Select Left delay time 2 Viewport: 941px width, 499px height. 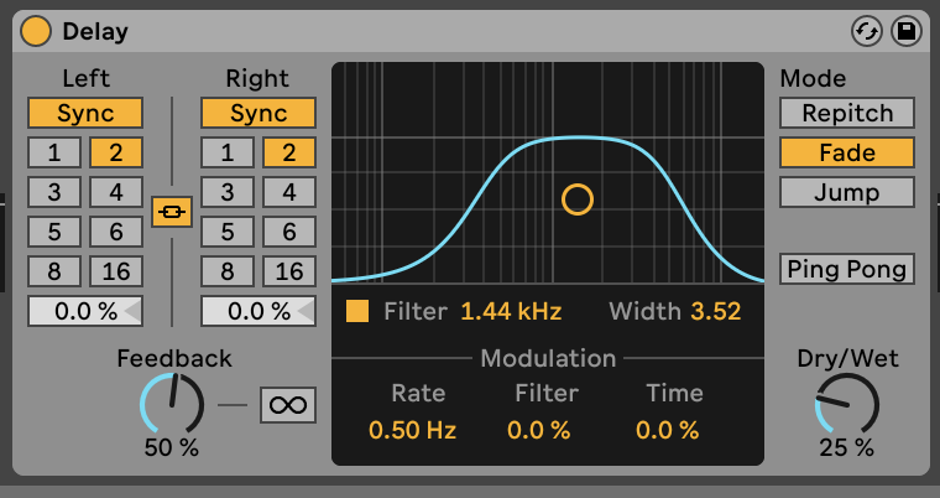[x=116, y=153]
